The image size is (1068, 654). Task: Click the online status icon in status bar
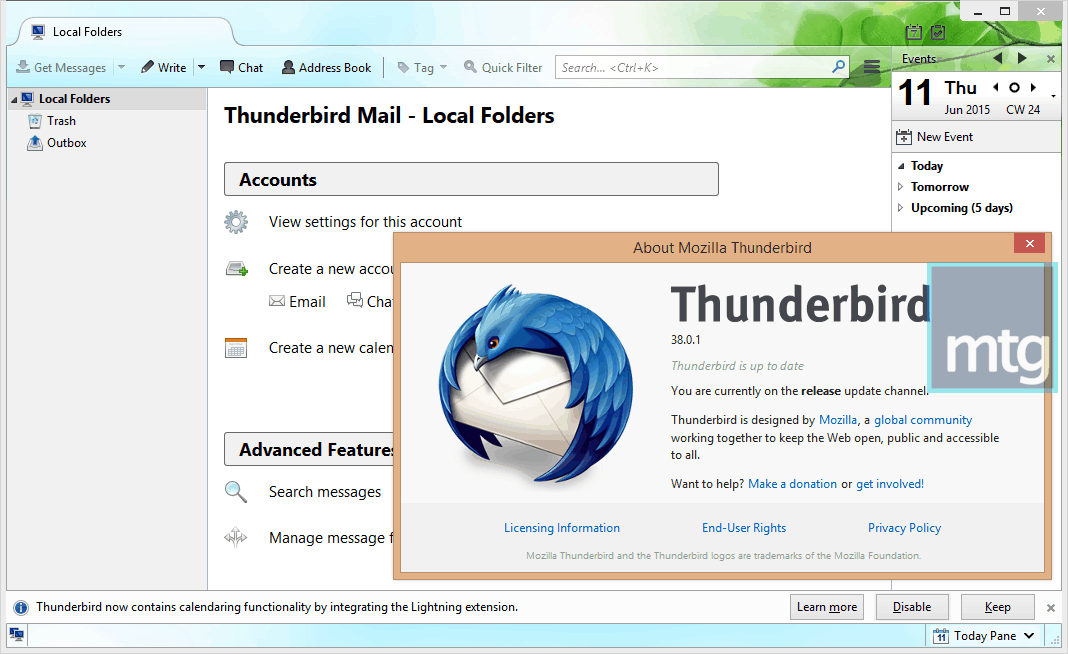[x=16, y=634]
